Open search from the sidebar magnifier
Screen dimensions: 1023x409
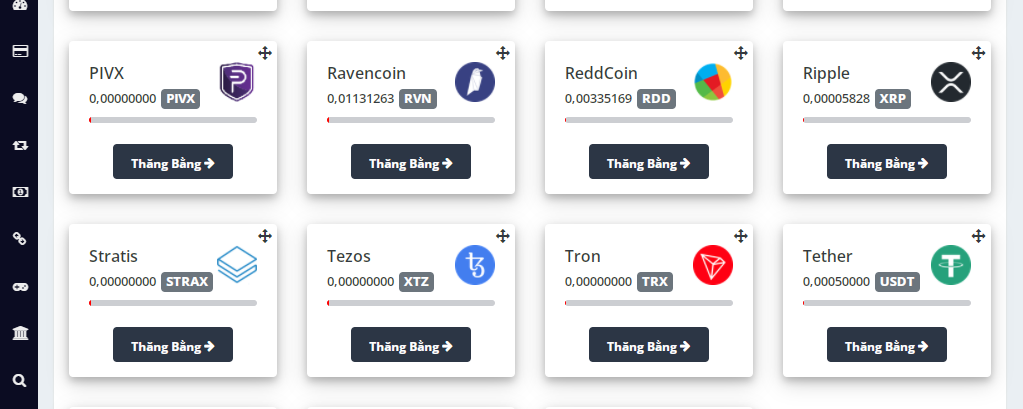pos(19,380)
